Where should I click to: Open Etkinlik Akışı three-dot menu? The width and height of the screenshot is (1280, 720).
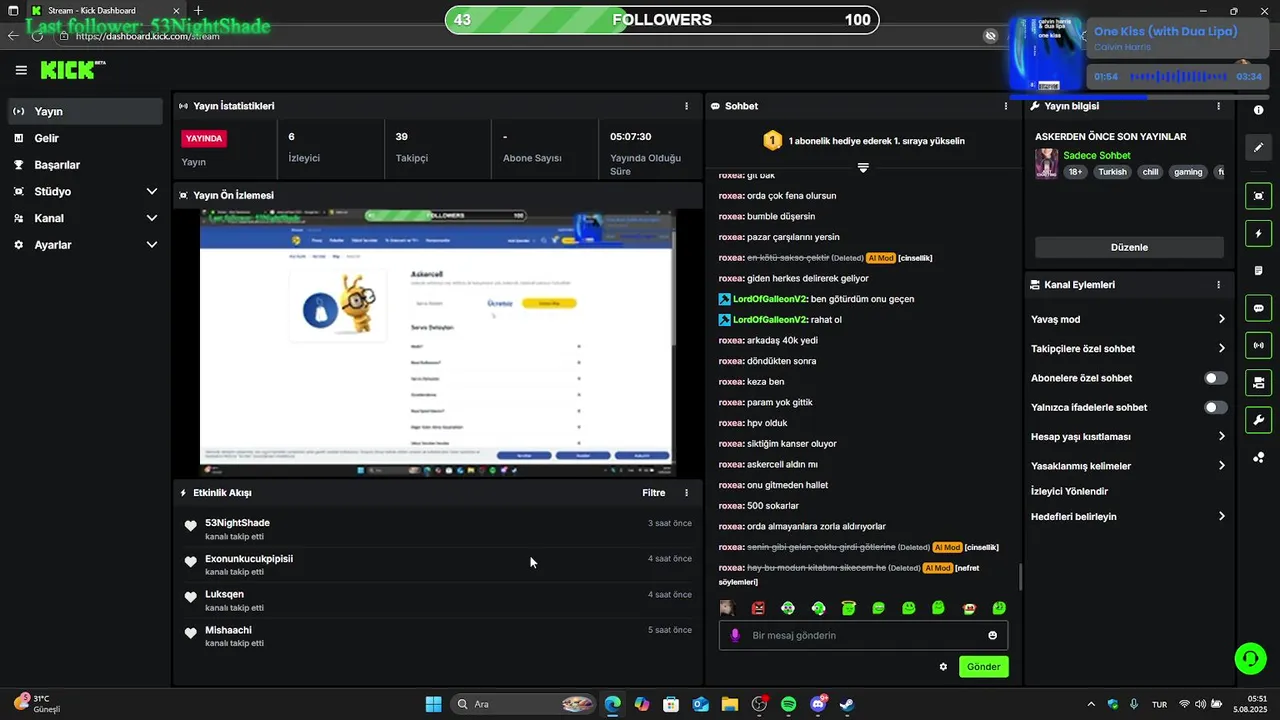coord(686,493)
